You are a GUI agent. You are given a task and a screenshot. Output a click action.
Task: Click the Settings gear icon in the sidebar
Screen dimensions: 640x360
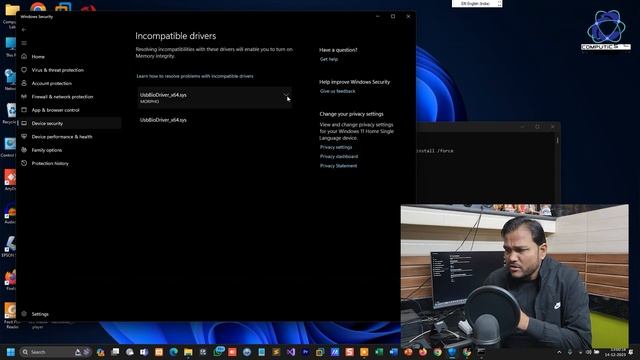[24, 314]
